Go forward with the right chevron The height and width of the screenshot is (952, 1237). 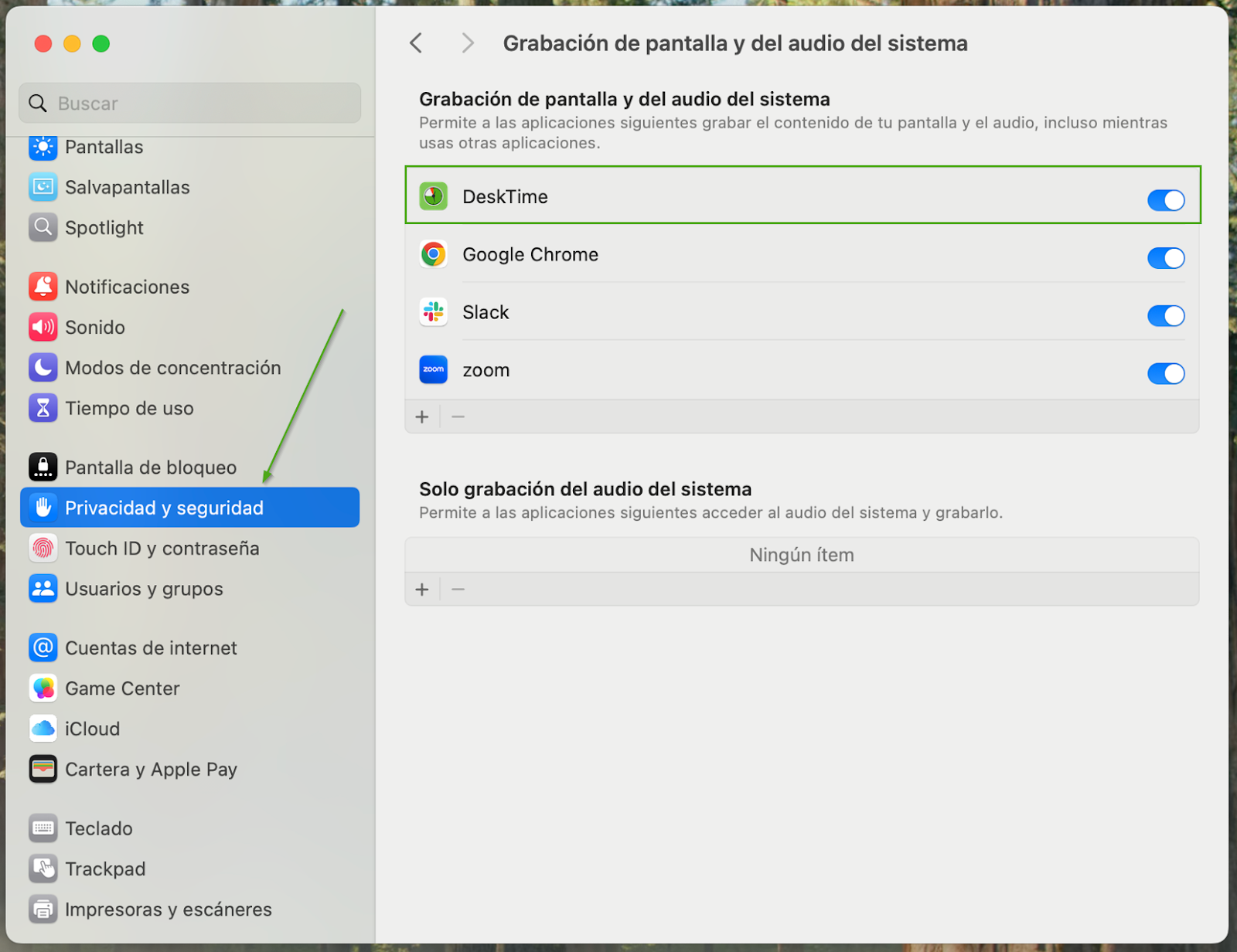(x=467, y=43)
